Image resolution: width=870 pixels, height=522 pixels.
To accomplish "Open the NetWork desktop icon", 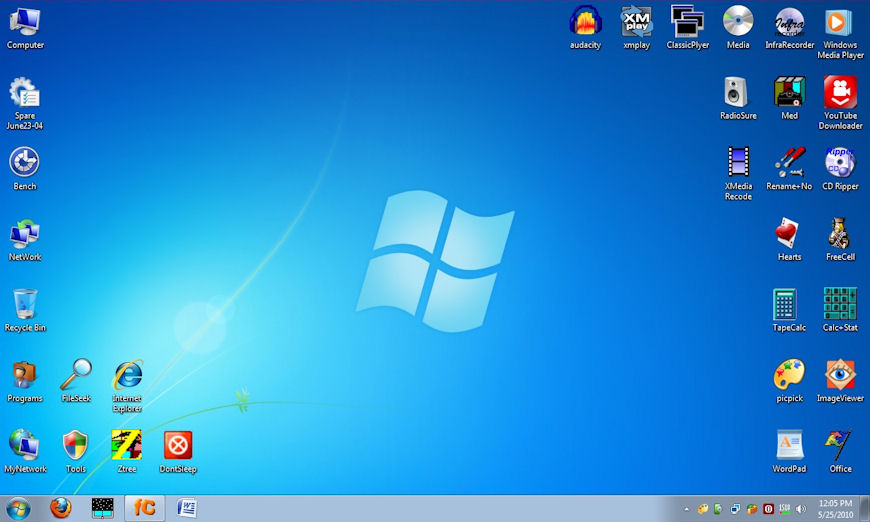I will [x=25, y=240].
